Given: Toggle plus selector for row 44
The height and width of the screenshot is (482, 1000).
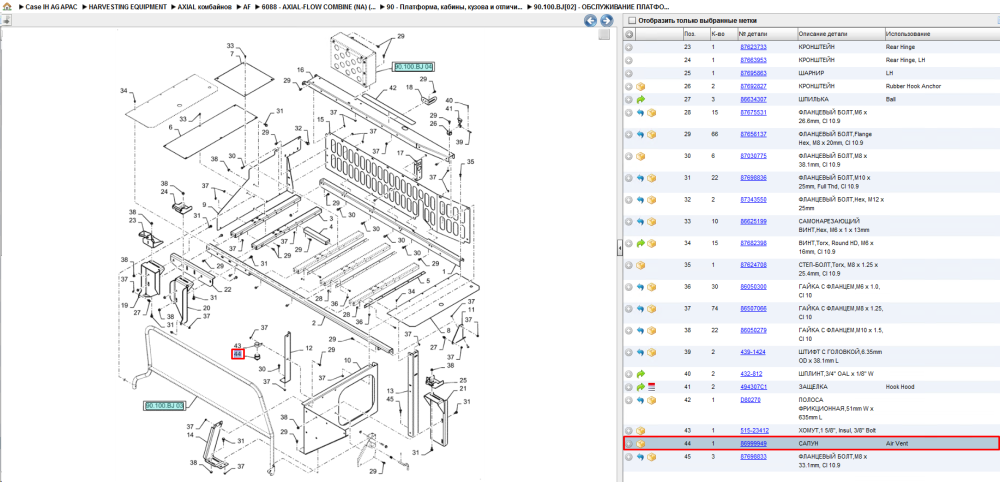Looking at the screenshot, I should coord(629,444).
